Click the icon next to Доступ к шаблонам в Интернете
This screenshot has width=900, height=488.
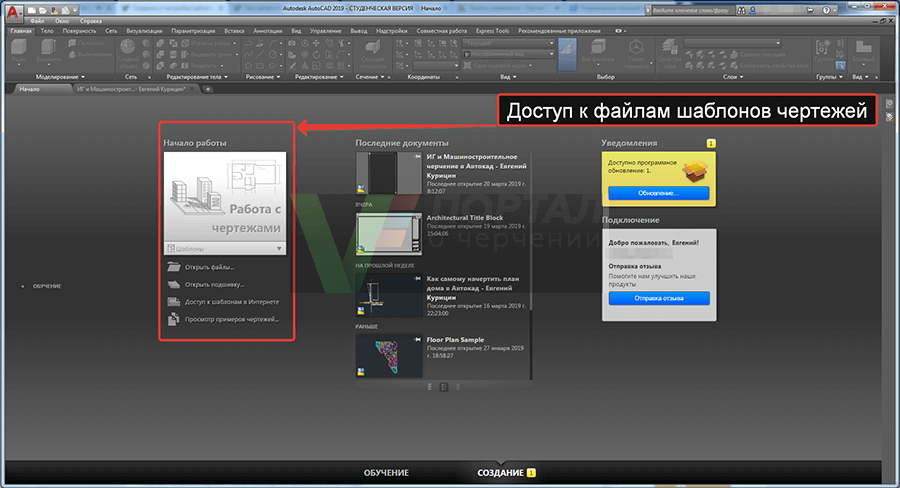174,301
